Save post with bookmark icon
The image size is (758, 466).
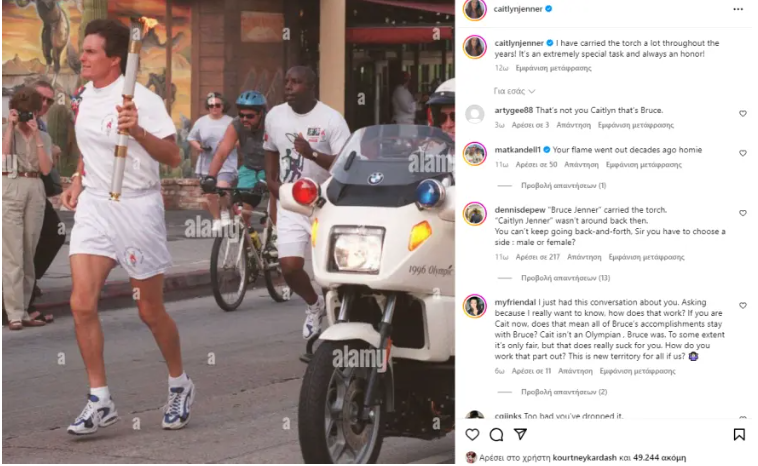point(739,435)
